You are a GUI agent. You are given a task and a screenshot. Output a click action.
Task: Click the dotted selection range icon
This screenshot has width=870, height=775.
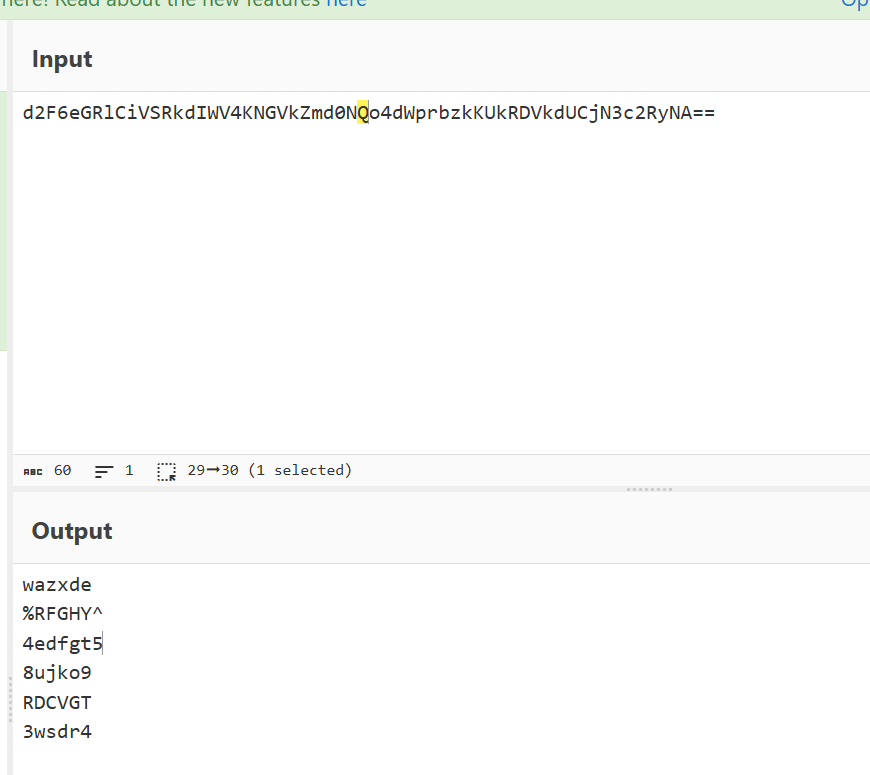166,472
